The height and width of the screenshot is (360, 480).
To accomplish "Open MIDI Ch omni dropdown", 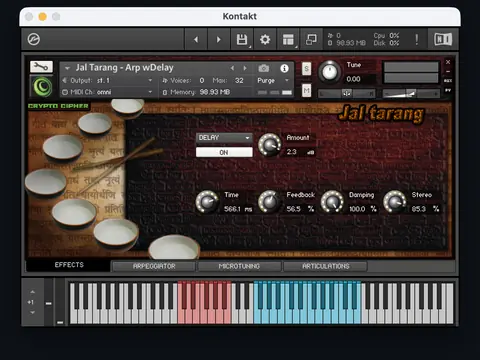I will coord(107,92).
